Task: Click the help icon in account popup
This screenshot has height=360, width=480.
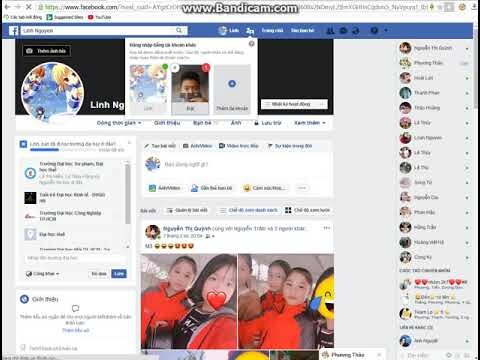Action: point(252,43)
